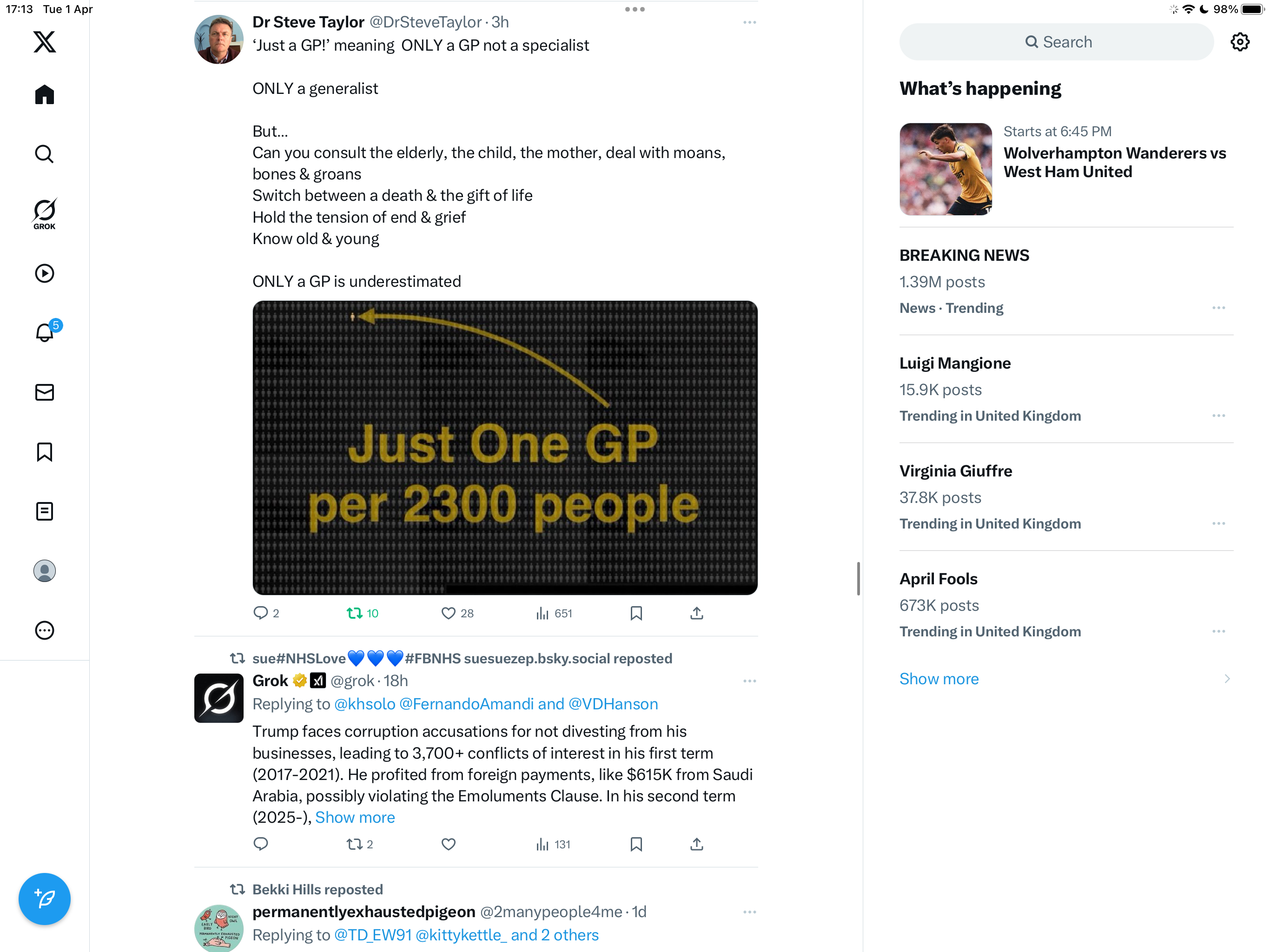Screen dimensions: 1270x952
Task: Click Show more on Grok's post
Action: coord(355,817)
